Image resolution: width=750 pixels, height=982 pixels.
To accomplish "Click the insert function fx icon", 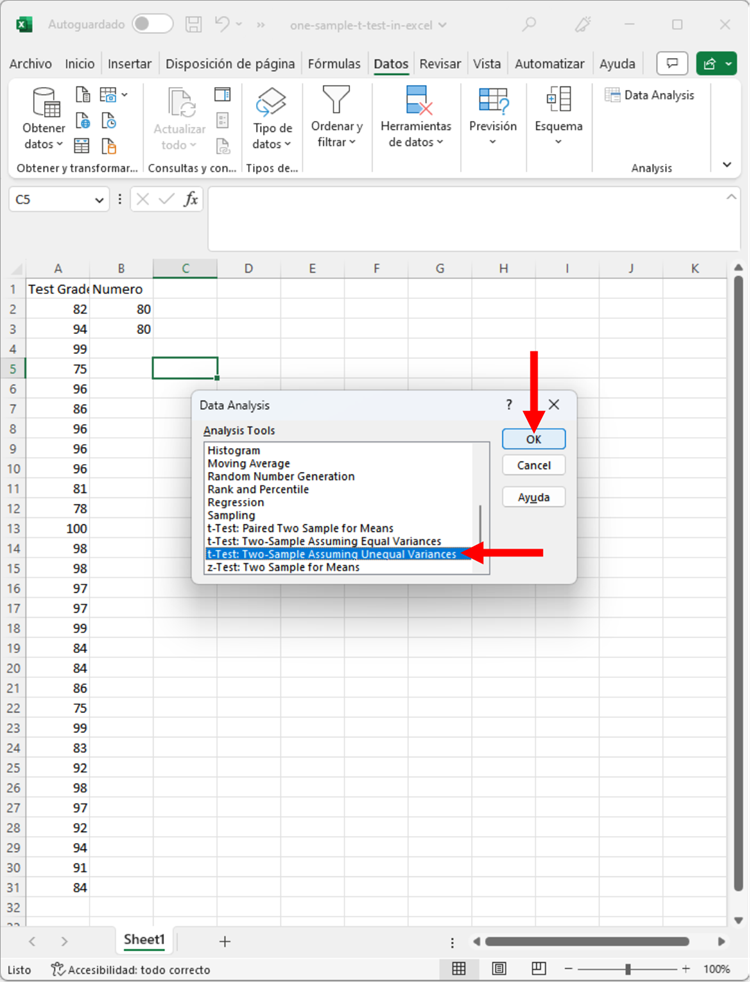I will click(191, 199).
